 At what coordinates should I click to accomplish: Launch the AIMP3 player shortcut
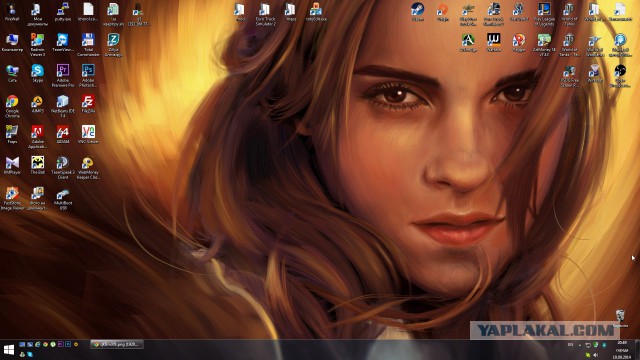[37, 104]
